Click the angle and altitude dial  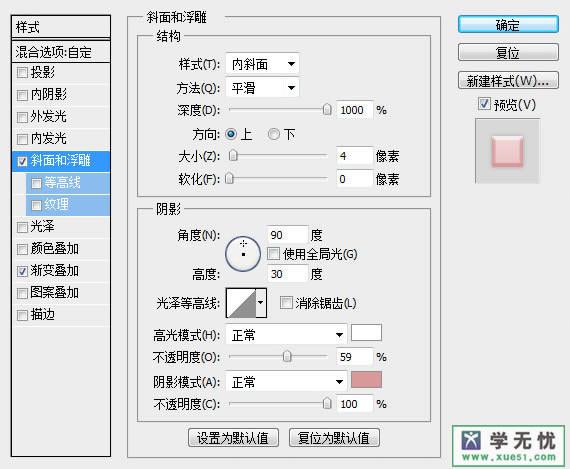pyautogui.click(x=243, y=254)
